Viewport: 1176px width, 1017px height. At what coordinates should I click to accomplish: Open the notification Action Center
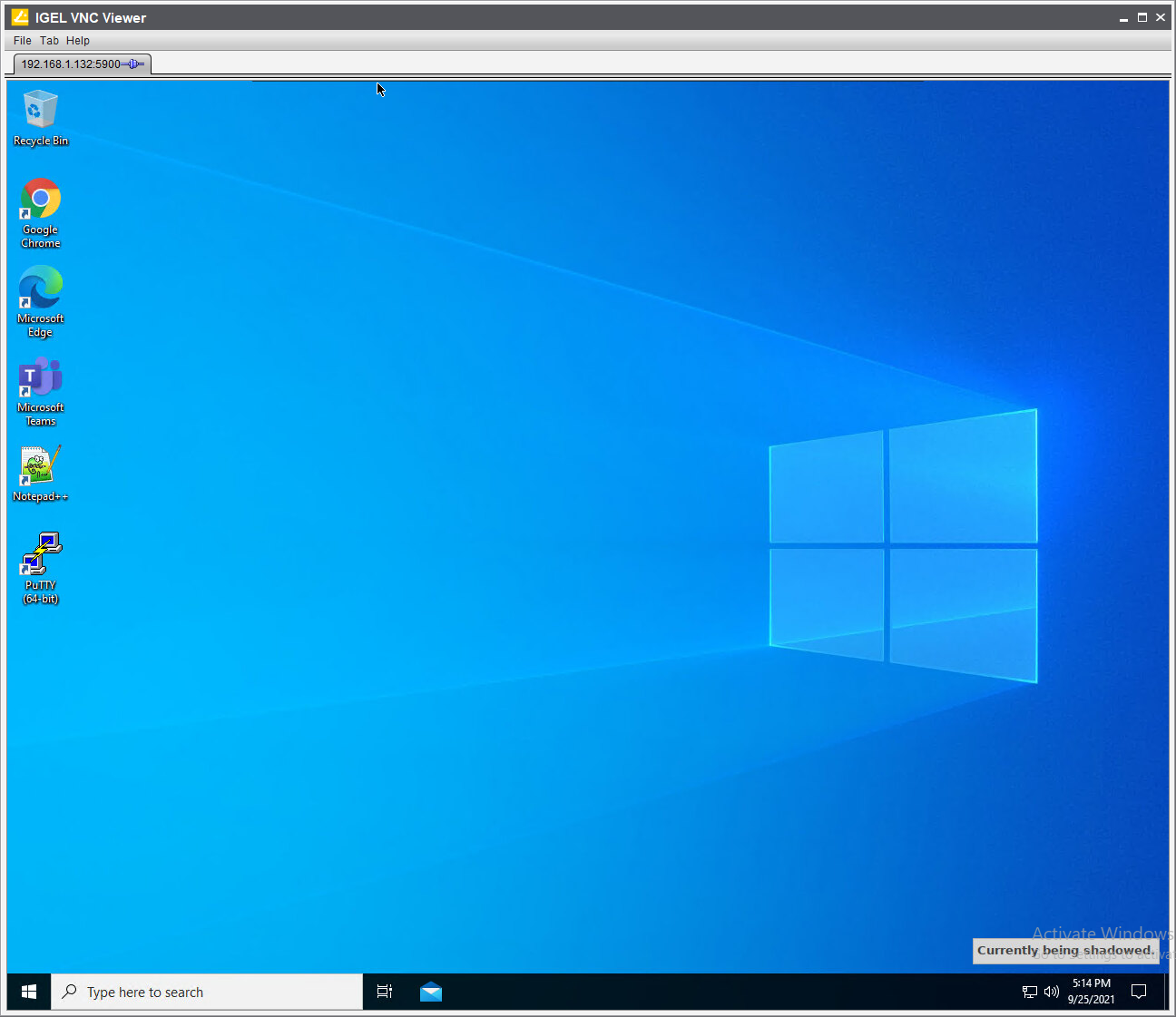pos(1139,992)
